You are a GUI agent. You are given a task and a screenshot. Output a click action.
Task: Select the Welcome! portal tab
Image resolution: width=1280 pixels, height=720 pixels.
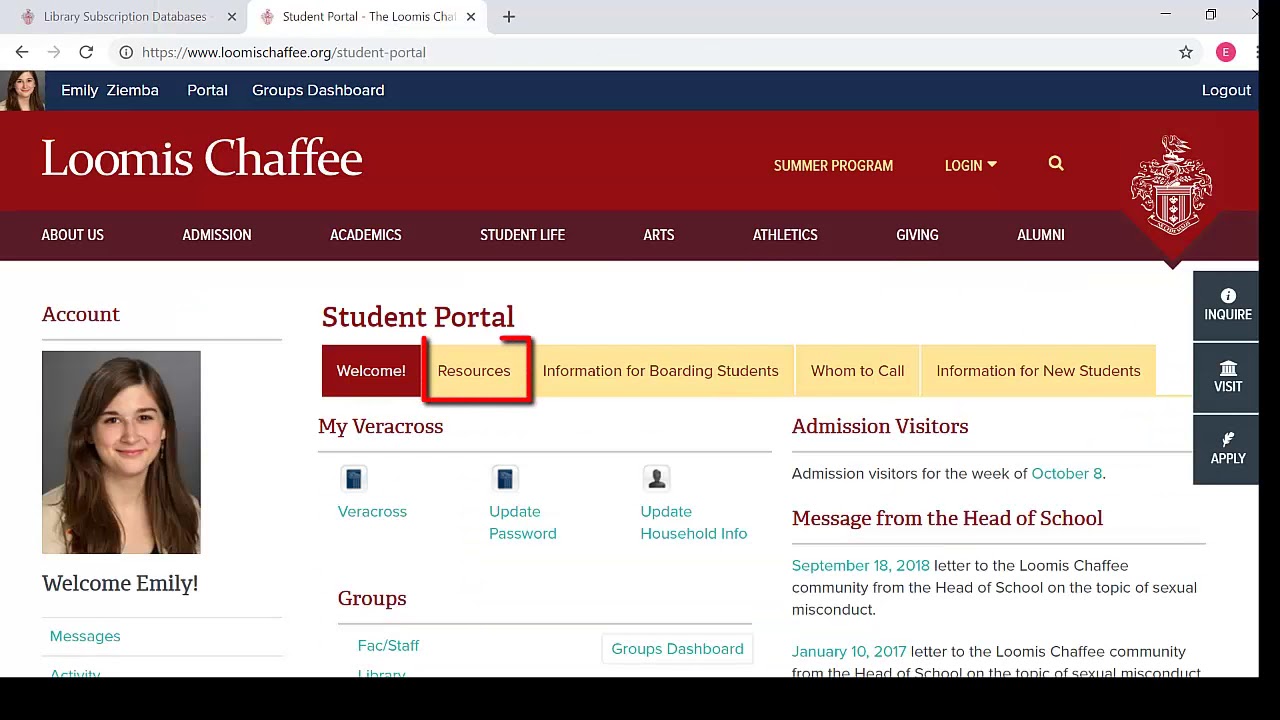pos(371,371)
